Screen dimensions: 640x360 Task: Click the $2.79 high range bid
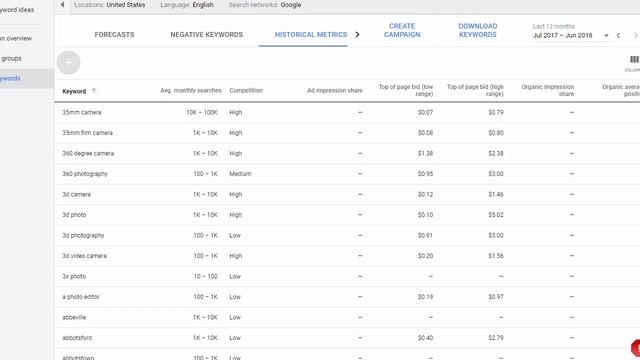click(x=496, y=338)
